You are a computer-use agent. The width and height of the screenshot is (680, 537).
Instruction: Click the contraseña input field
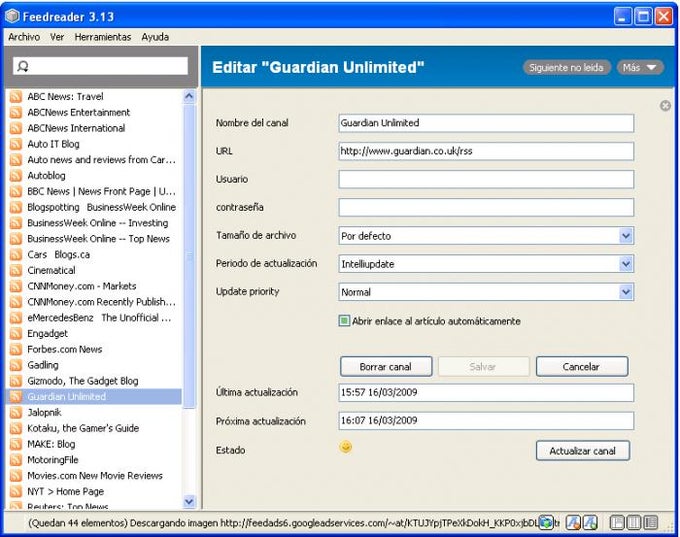486,207
